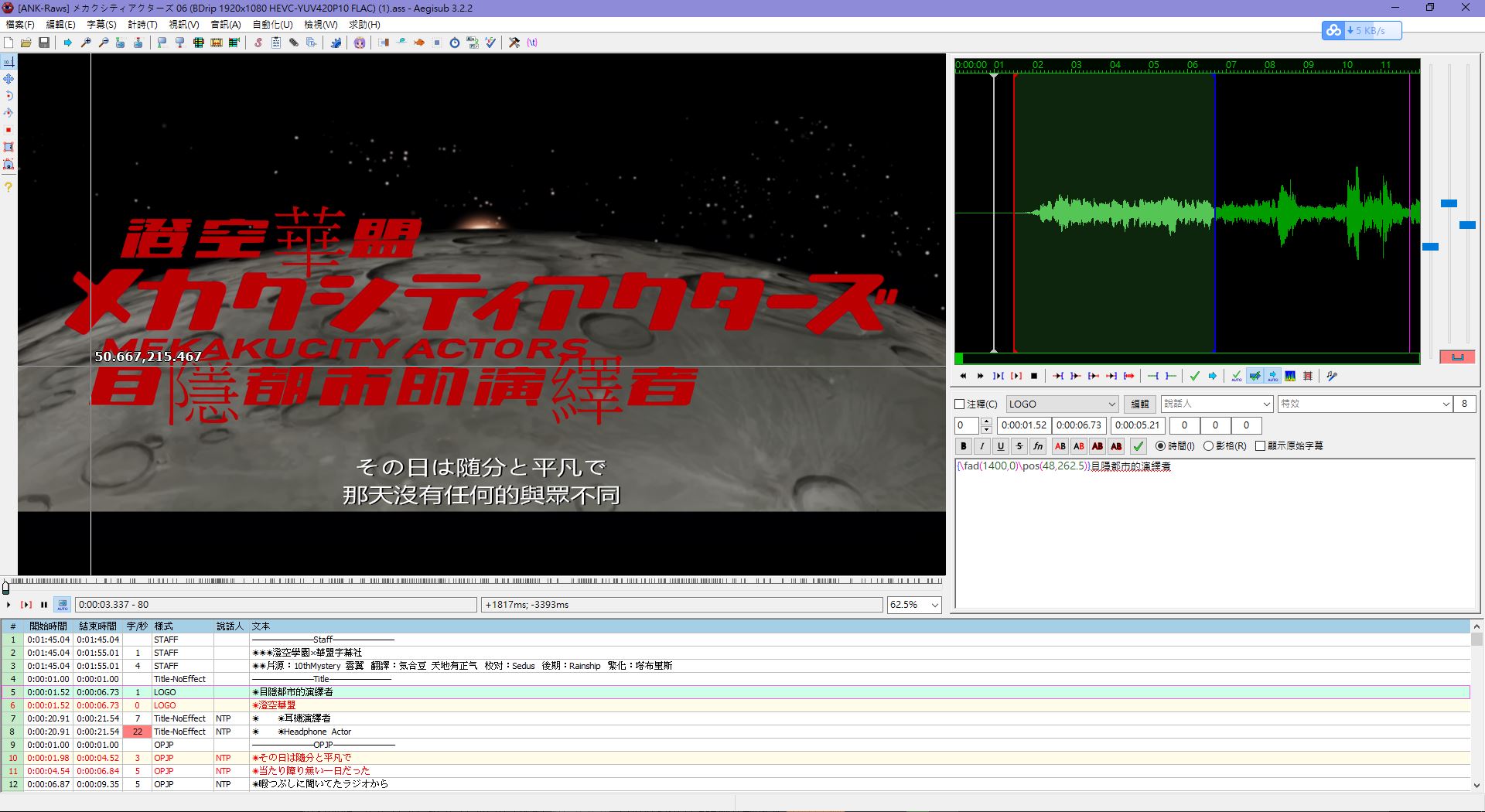Toggle auto go to next line
Image resolution: width=1485 pixels, height=812 pixels.
[x=1255, y=376]
